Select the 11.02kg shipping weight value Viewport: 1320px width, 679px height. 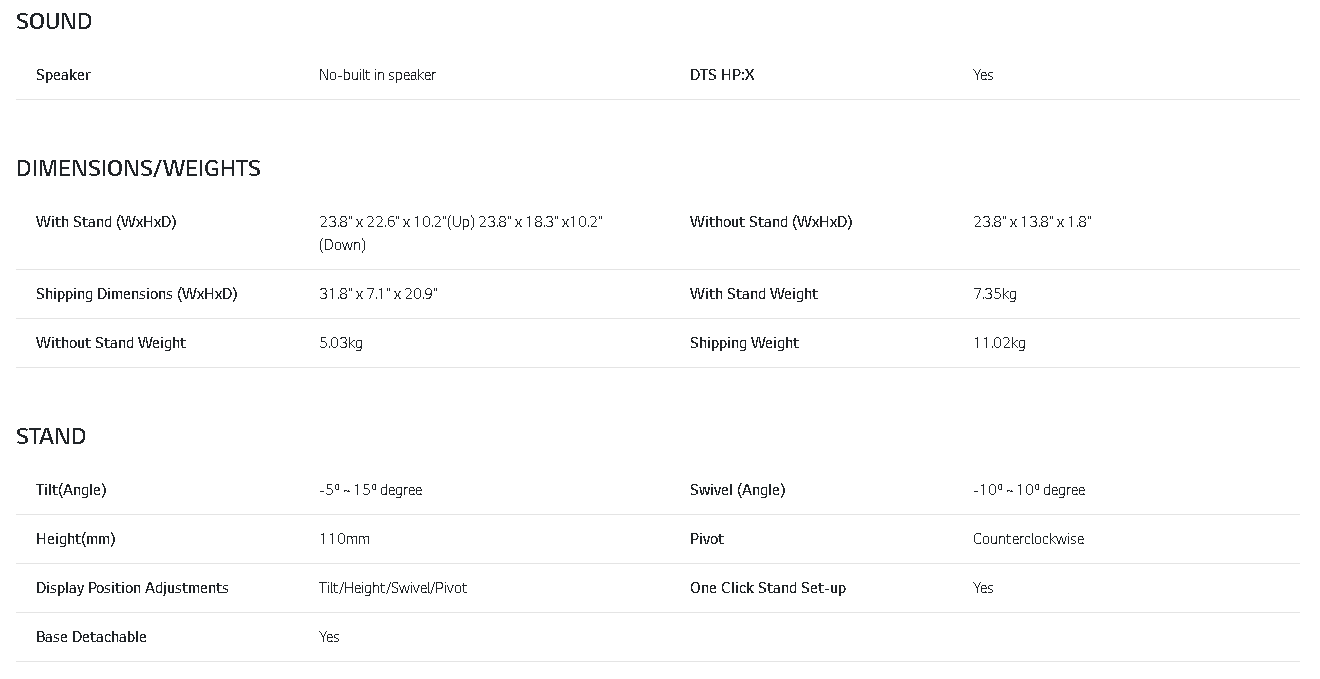pyautogui.click(x=999, y=343)
